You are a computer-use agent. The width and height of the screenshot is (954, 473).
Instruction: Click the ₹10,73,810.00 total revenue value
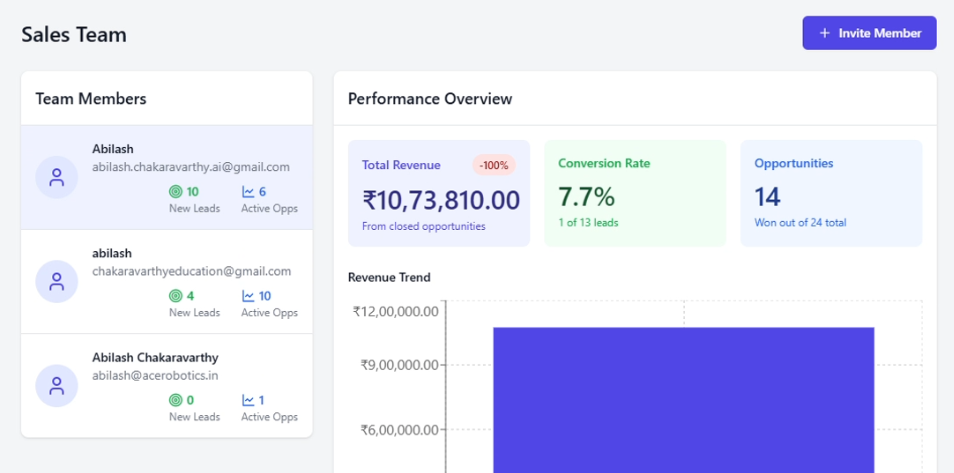(x=441, y=200)
